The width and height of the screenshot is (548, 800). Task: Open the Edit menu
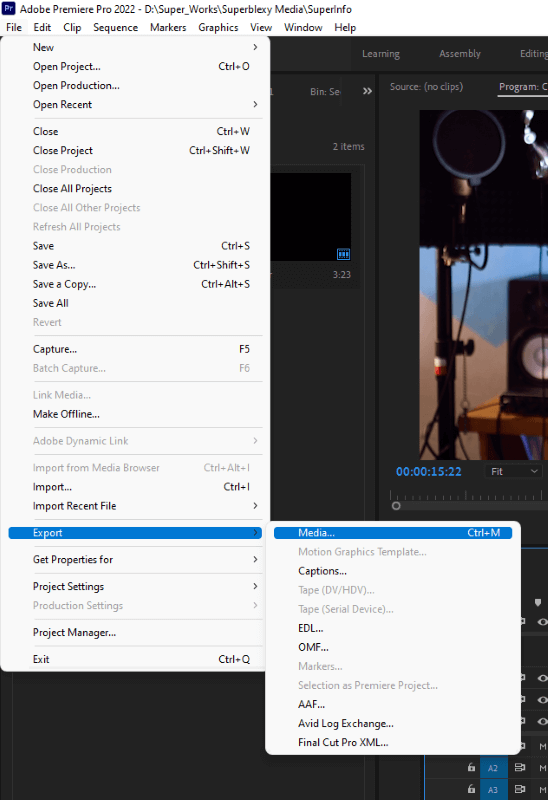(x=42, y=28)
